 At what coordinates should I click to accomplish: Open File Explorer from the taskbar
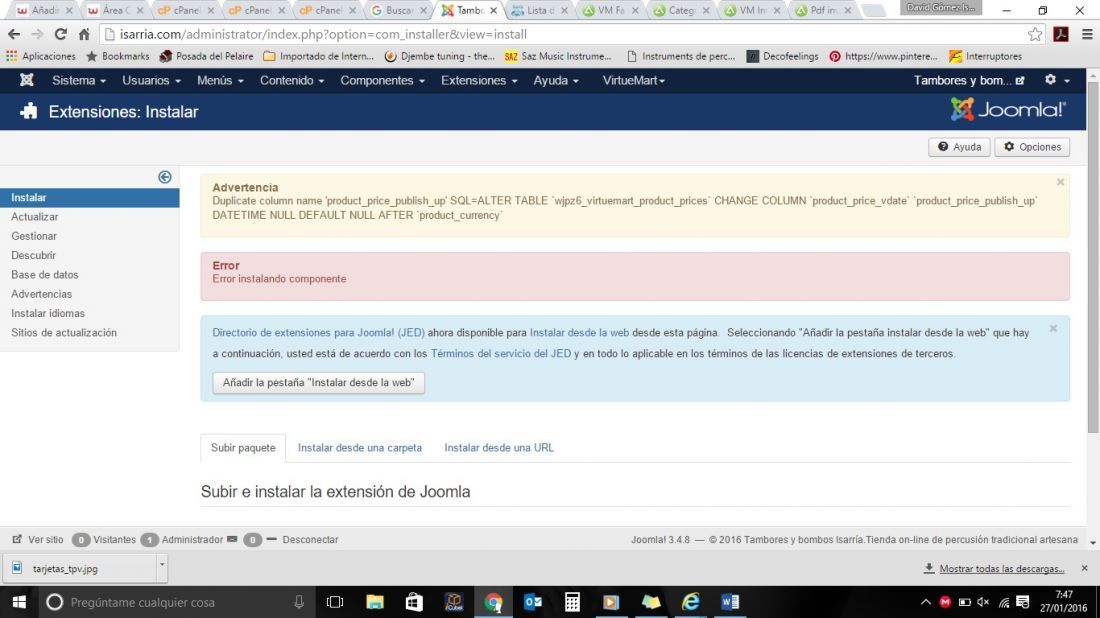[x=375, y=602]
